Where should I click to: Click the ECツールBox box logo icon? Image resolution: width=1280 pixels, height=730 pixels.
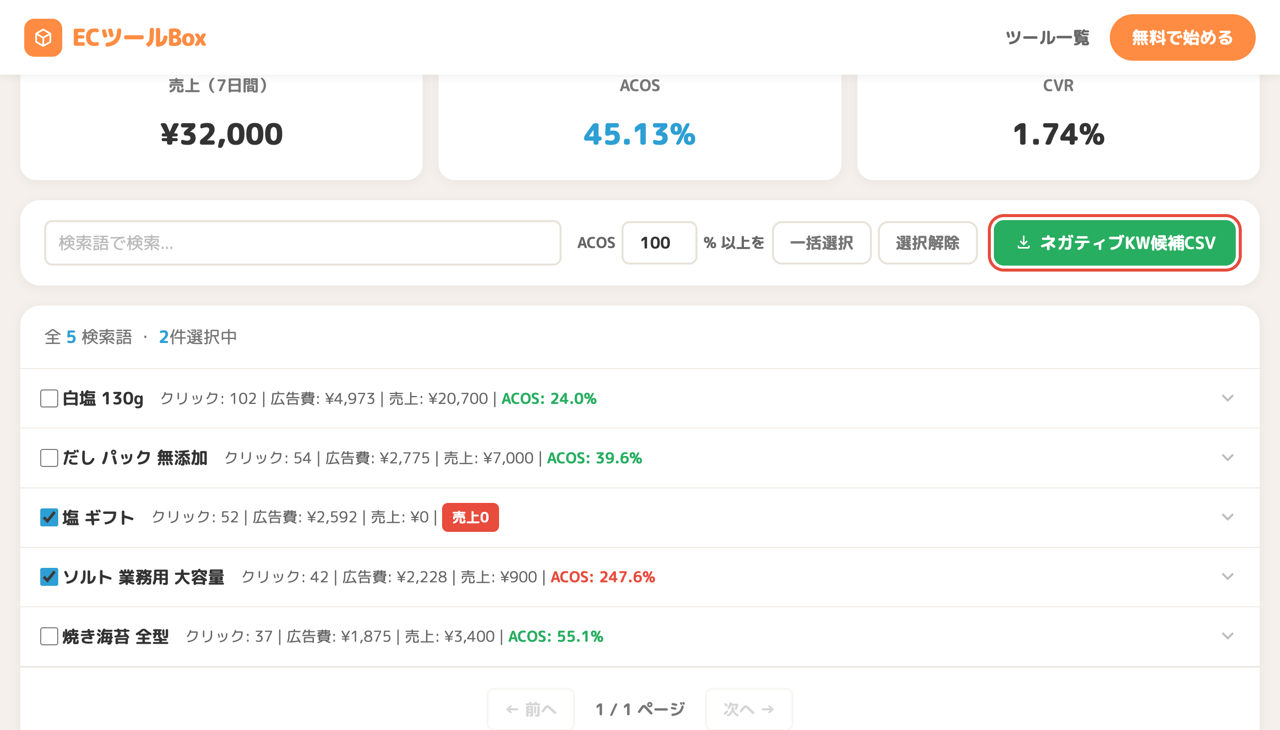click(43, 38)
